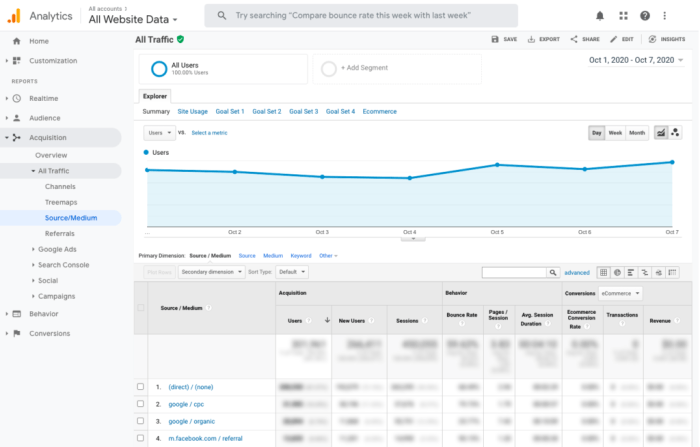Screen dimensions: 700x447
Task: Click the Home house icon
Action: (x=17, y=41)
